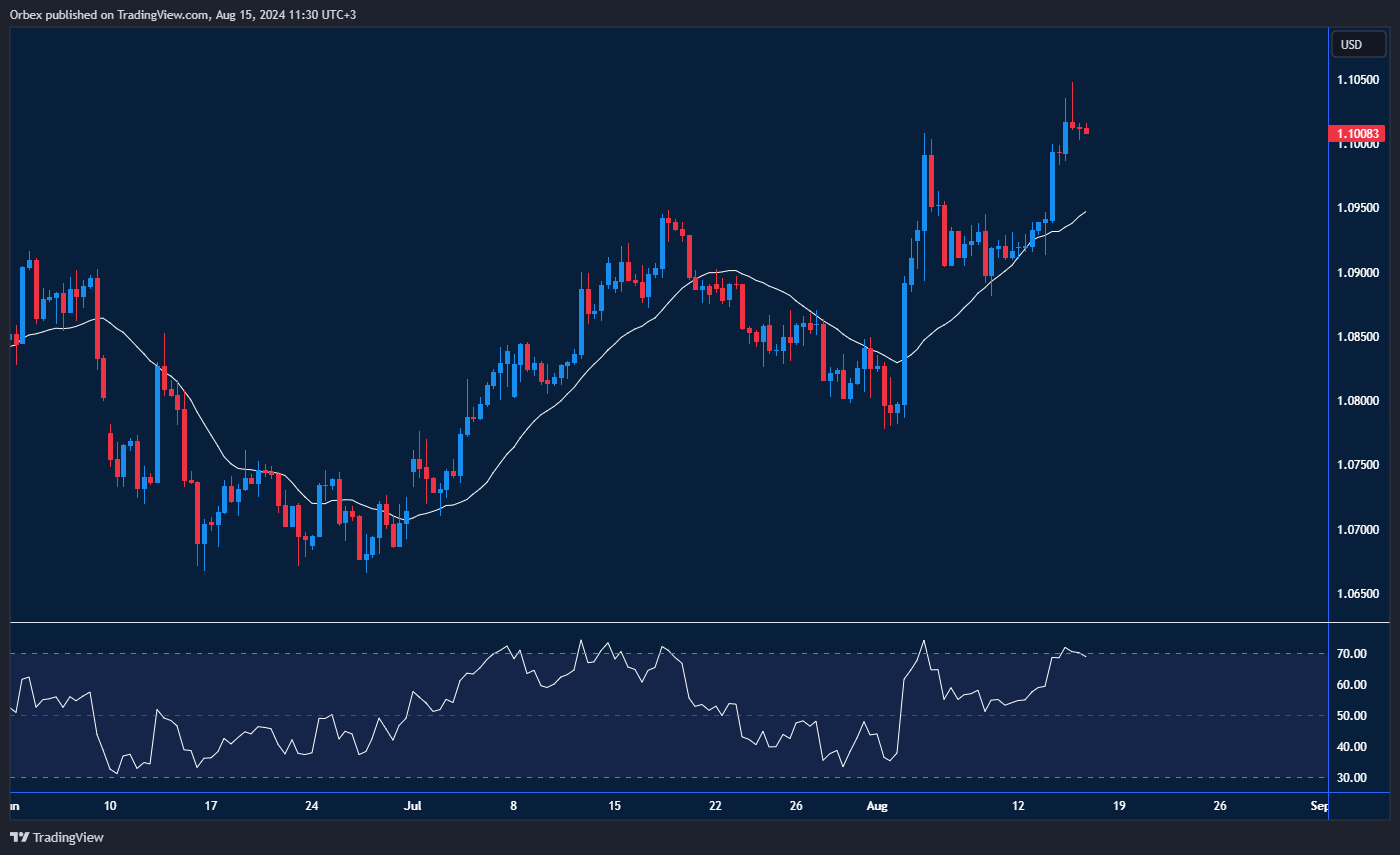
Task: Click the TradingView wordmark next to the logo
Action: tap(66, 838)
